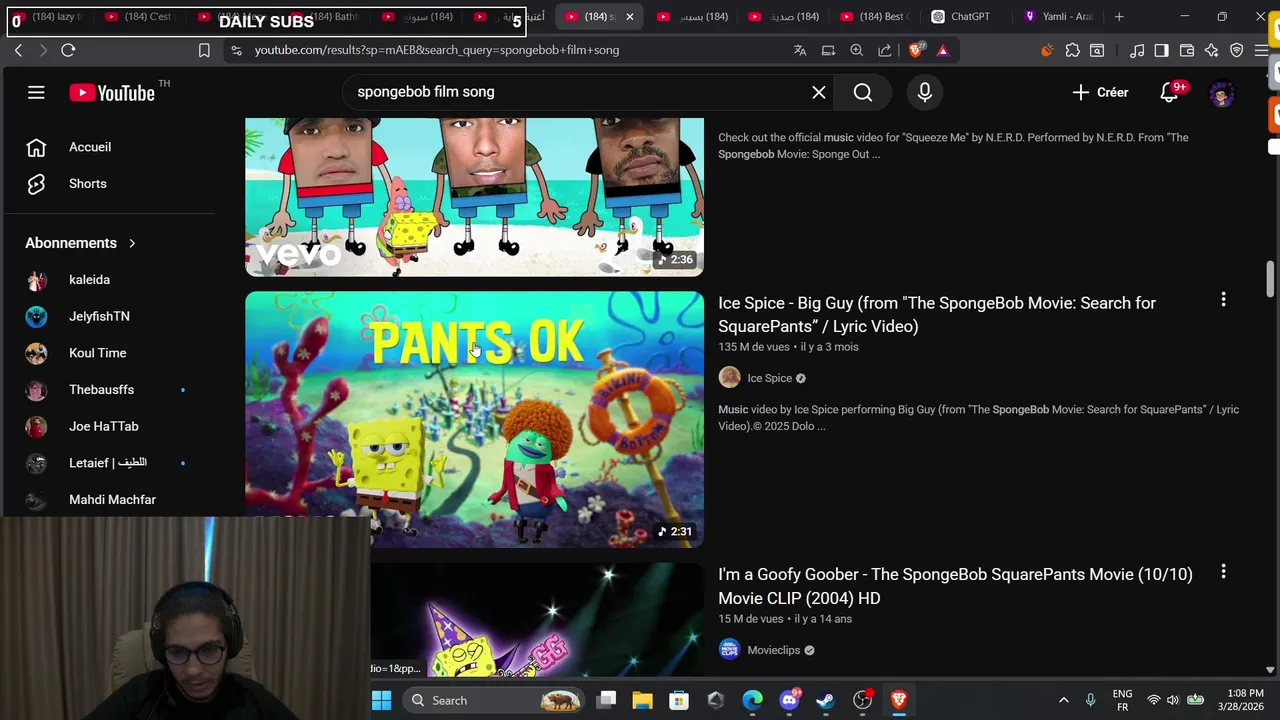Open Brave Wallet icon

pyautogui.click(x=1187, y=50)
